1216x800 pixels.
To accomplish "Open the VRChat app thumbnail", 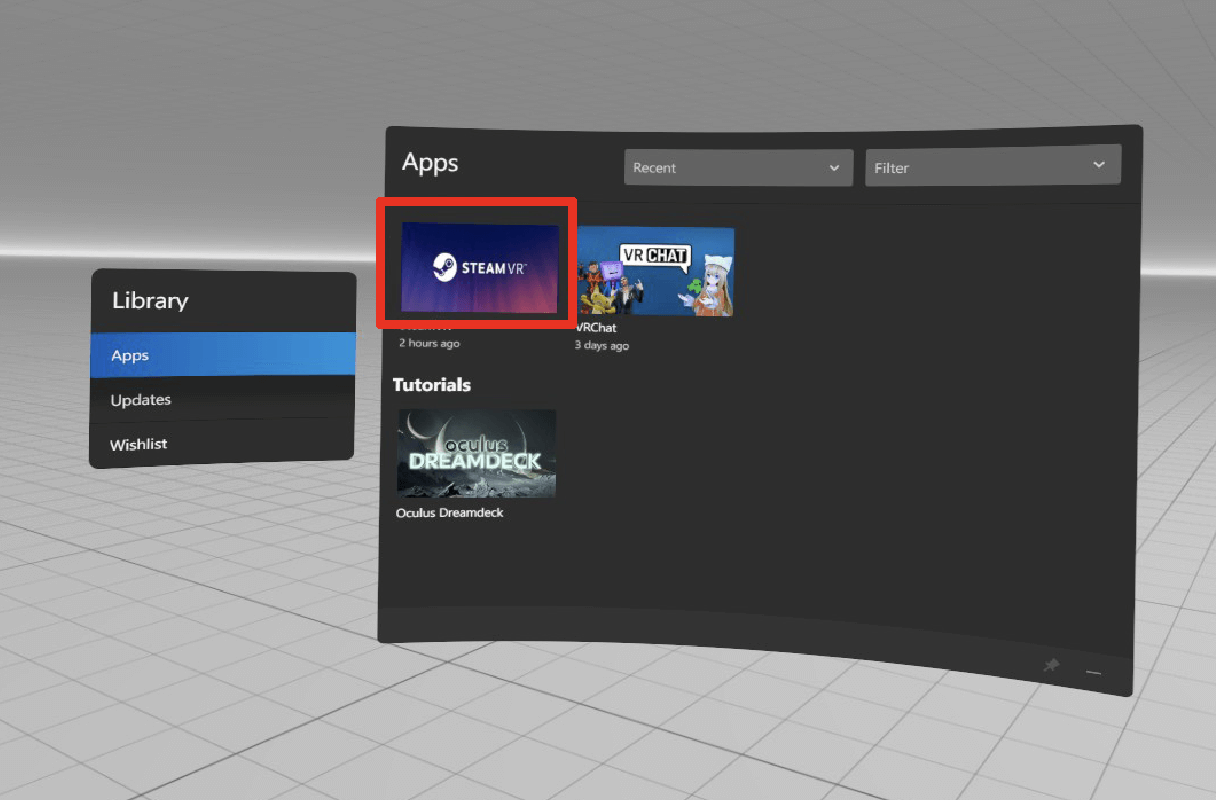I will click(x=655, y=271).
